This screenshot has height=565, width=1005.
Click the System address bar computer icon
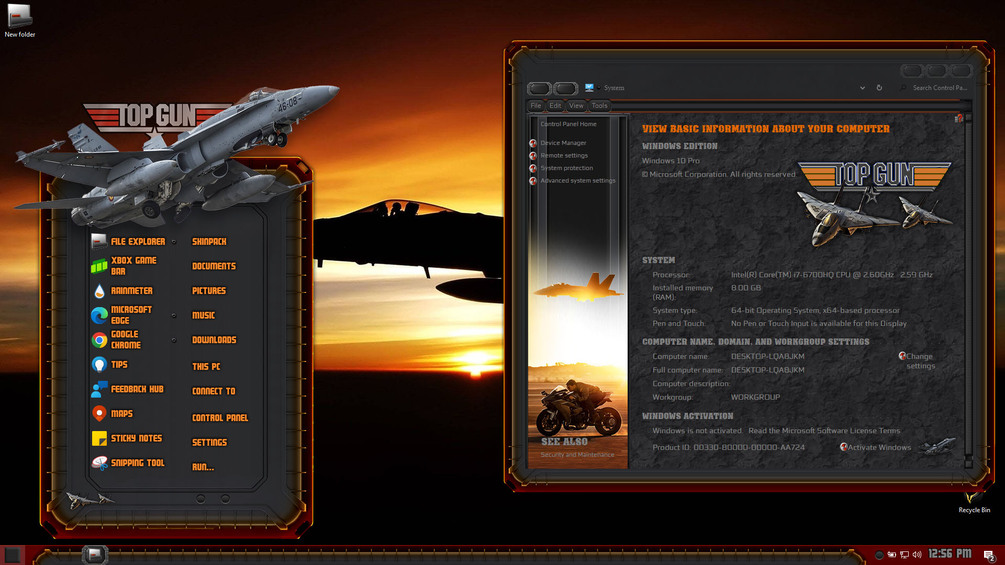point(589,88)
